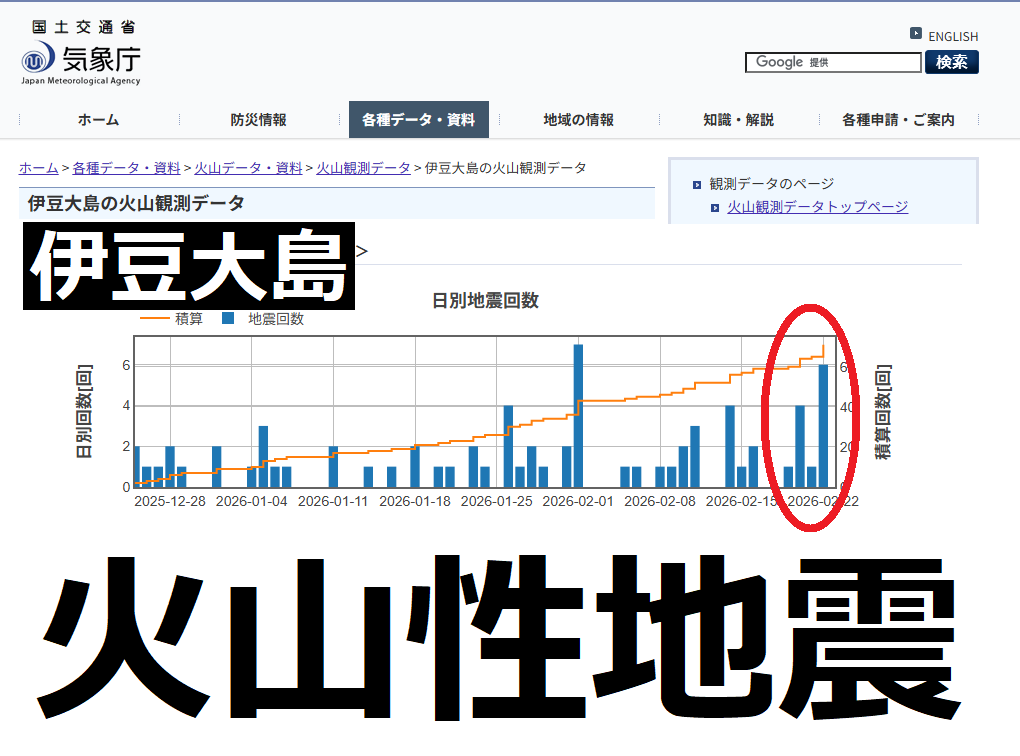Open the ホーム tab in the main navigation bar

pos(98,120)
